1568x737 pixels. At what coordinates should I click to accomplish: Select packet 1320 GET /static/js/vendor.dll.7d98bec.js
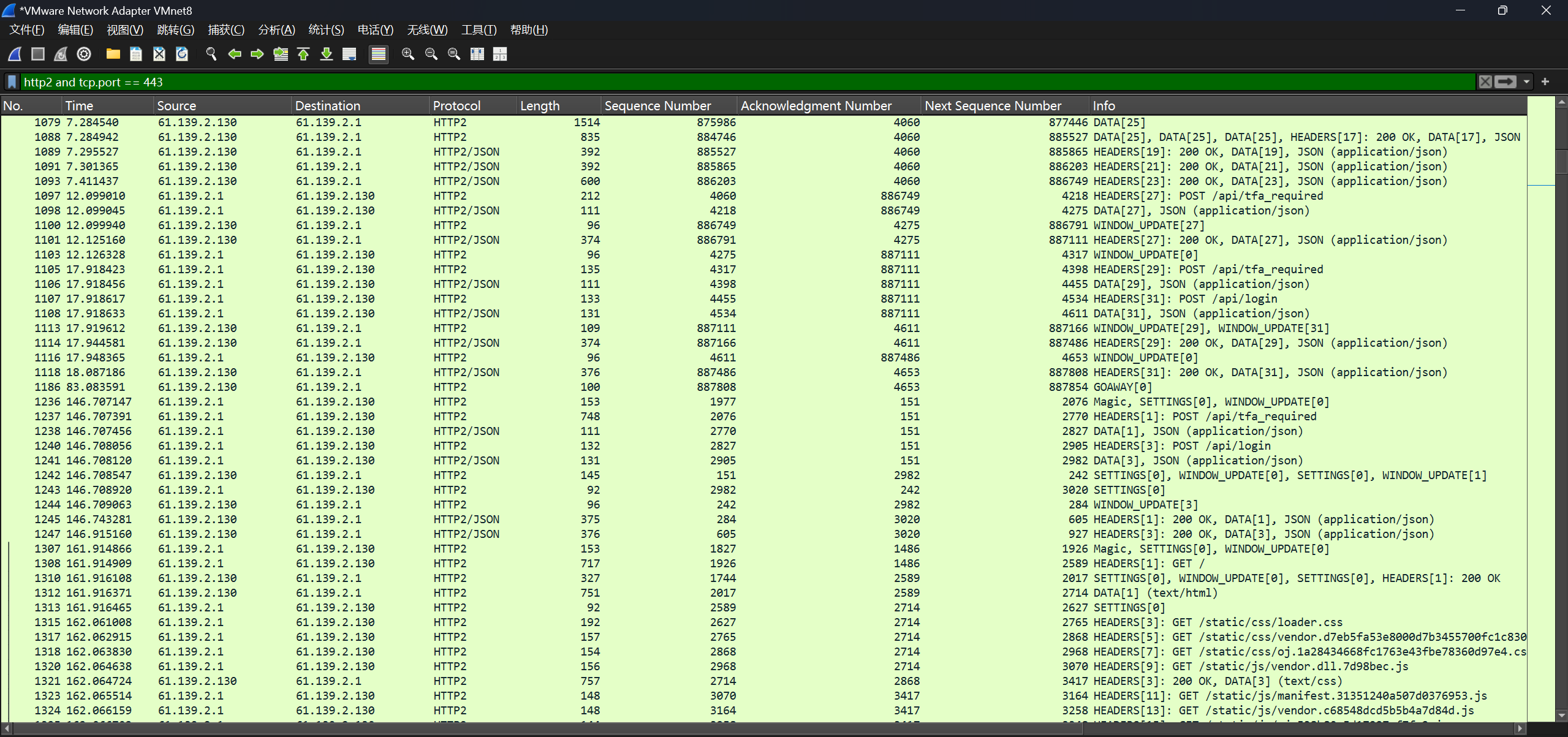763,667
